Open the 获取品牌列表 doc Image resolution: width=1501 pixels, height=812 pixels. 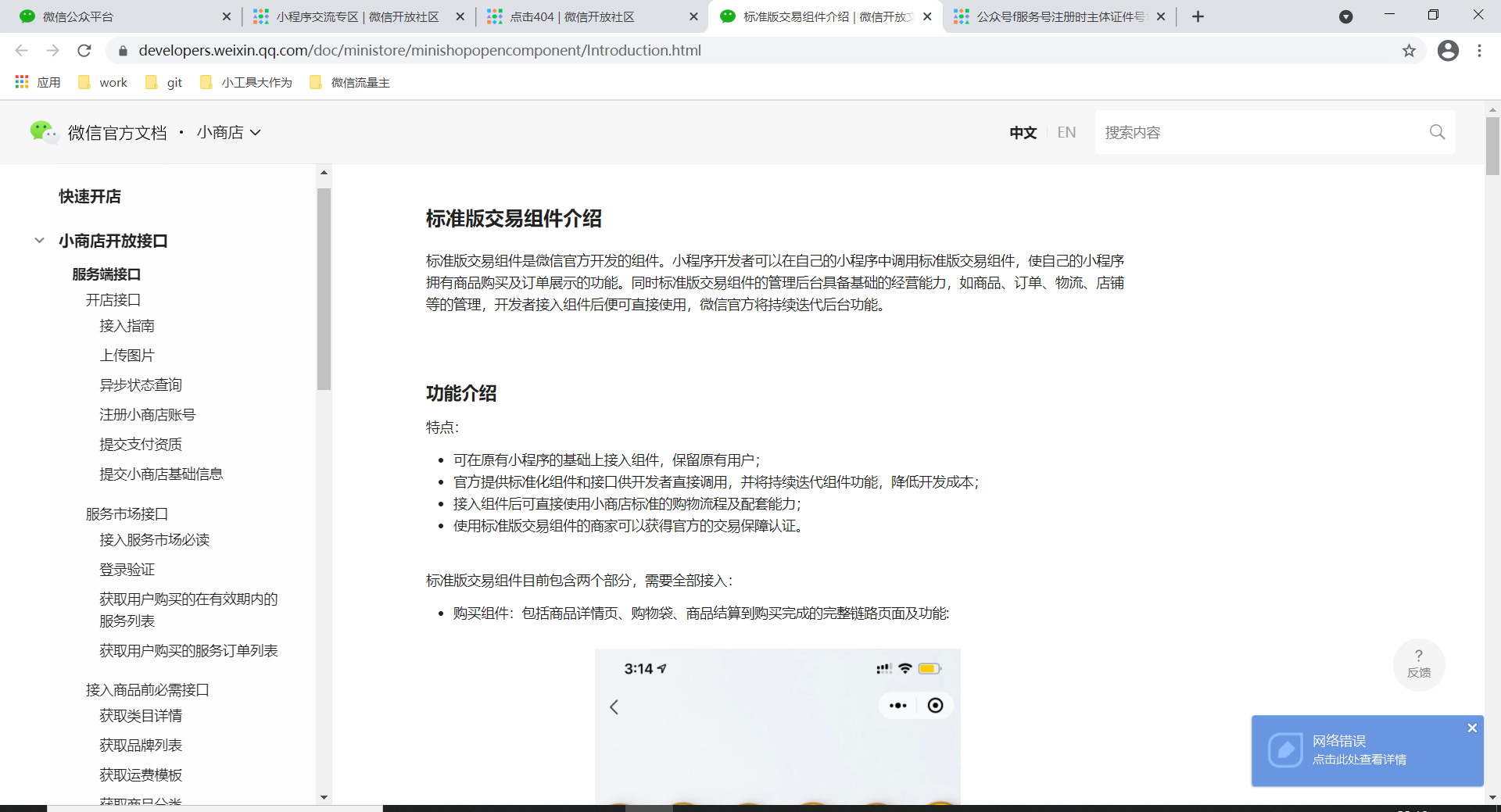(141, 746)
